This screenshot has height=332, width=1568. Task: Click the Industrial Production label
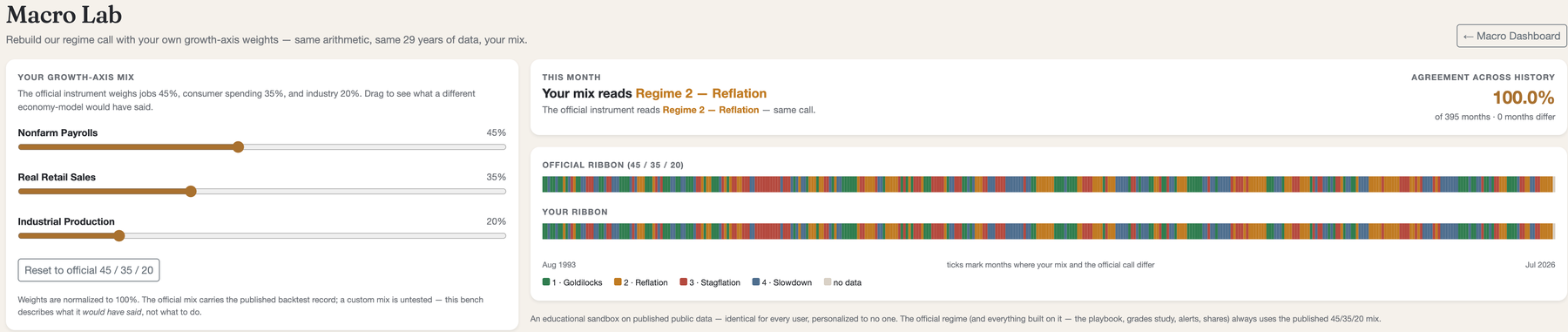coord(66,221)
